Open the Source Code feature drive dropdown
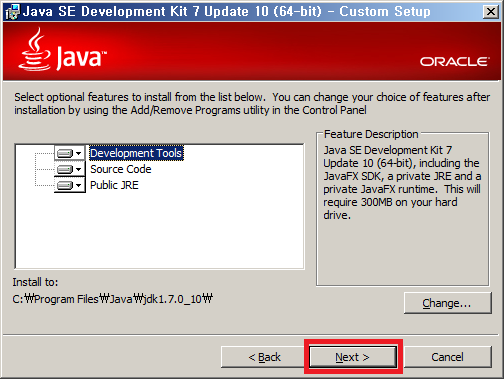This screenshot has height=379, width=504. (x=70, y=169)
